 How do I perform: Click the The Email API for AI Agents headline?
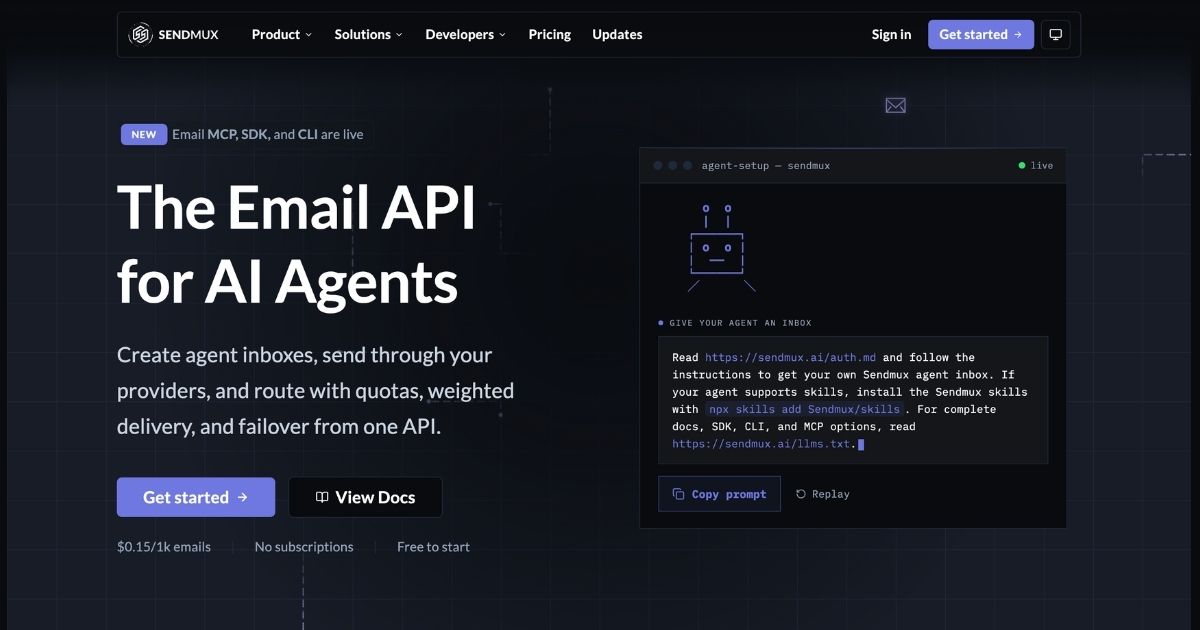tap(297, 245)
